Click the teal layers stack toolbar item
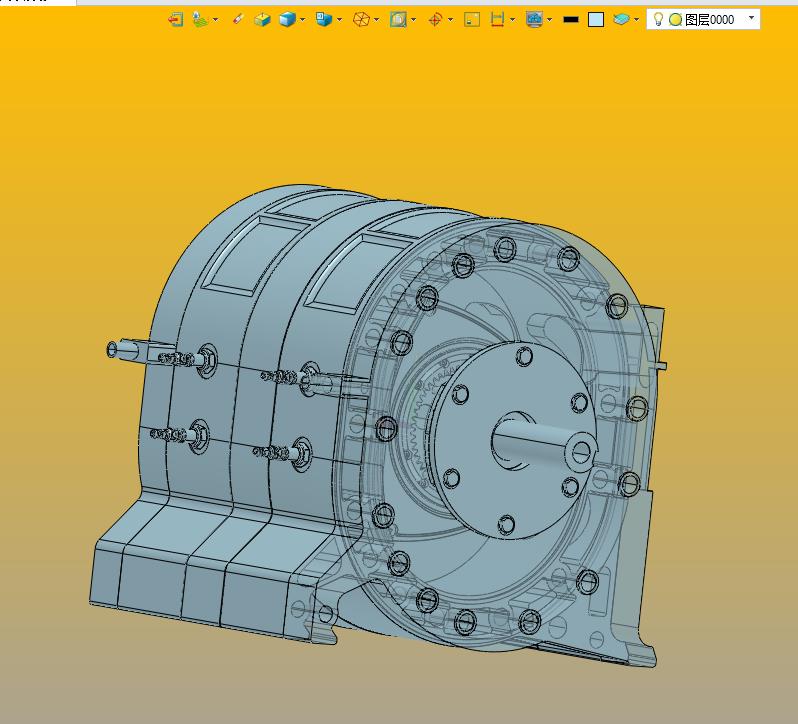 621,19
